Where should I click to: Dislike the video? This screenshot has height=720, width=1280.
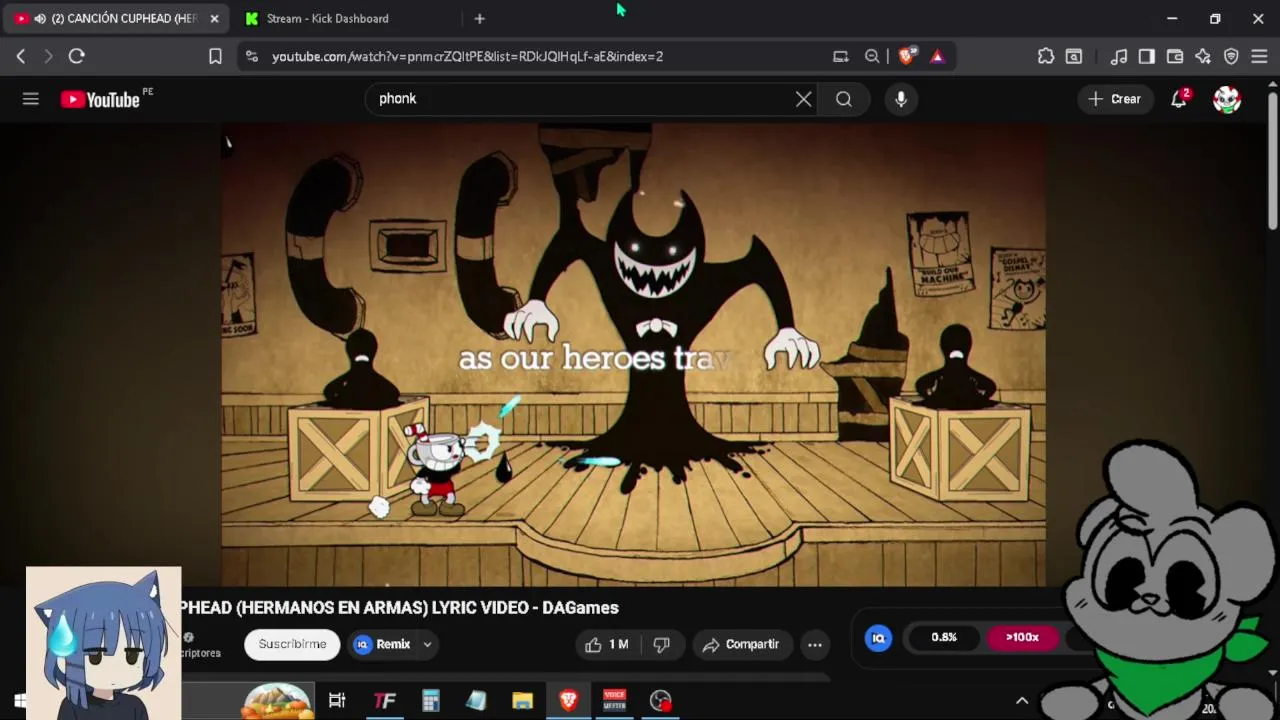[x=662, y=645]
